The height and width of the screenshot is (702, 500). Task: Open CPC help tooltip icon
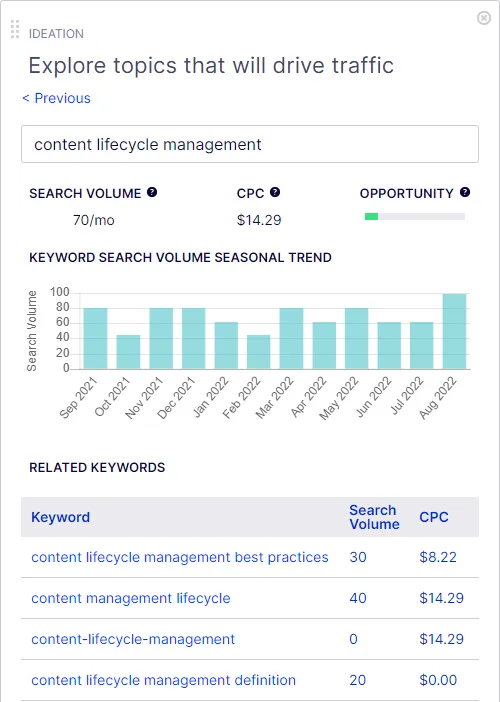(275, 193)
